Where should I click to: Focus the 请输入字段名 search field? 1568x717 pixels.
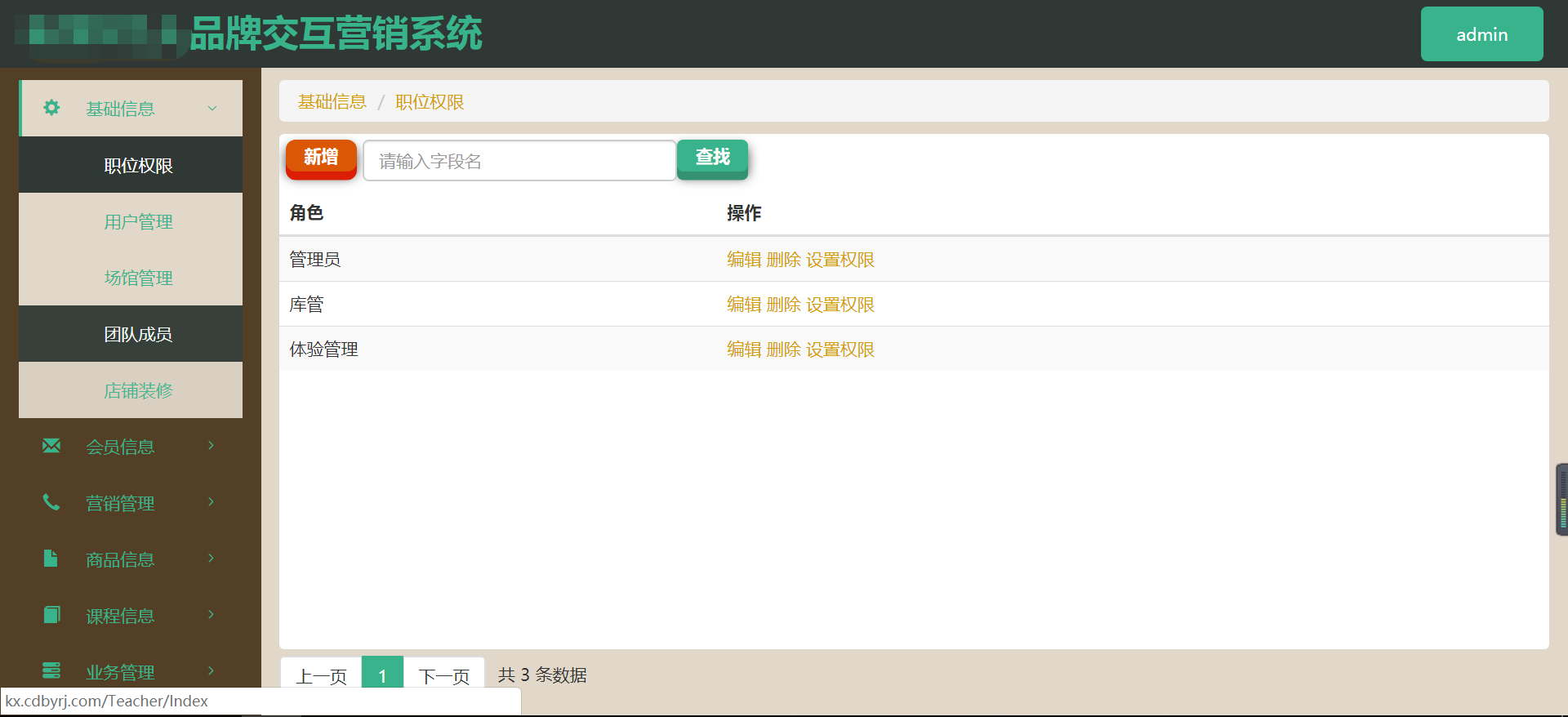[519, 161]
